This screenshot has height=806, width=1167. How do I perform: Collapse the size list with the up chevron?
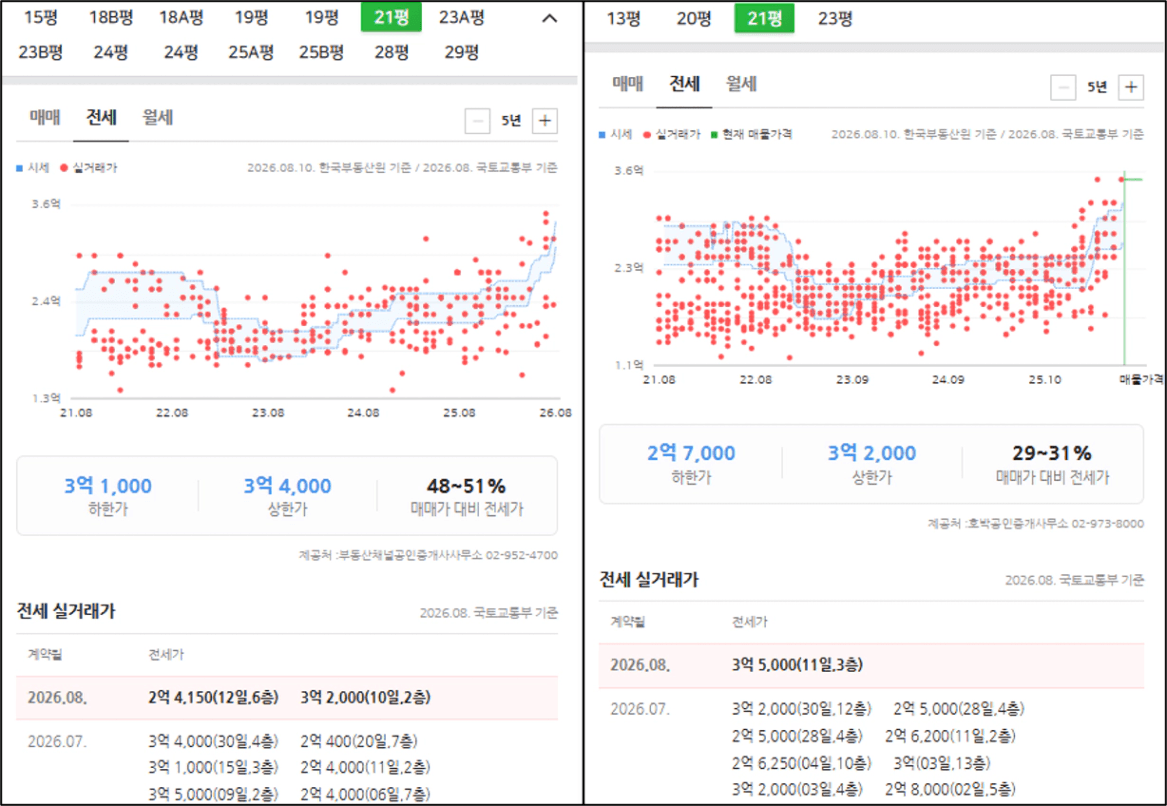549,19
